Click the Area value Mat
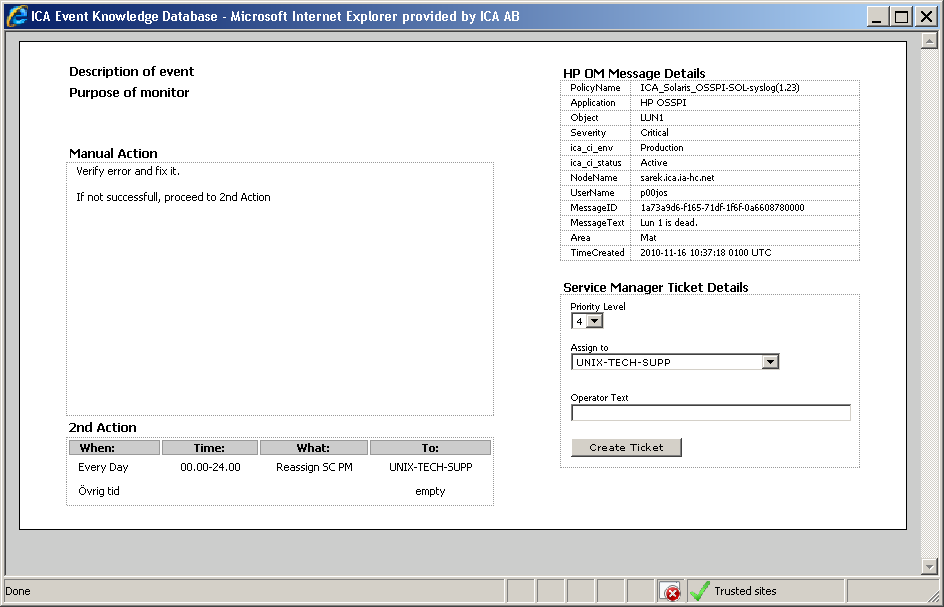The image size is (944, 607). (648, 238)
